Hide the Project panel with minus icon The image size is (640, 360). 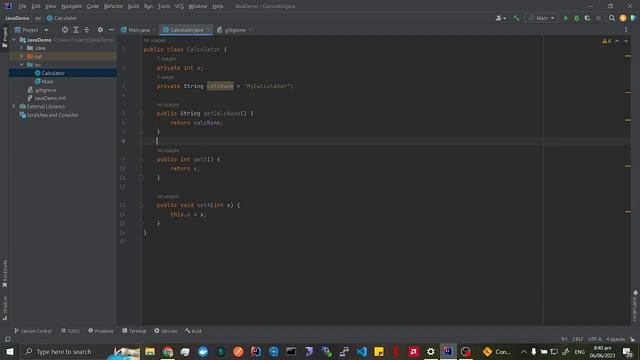(x=111, y=30)
